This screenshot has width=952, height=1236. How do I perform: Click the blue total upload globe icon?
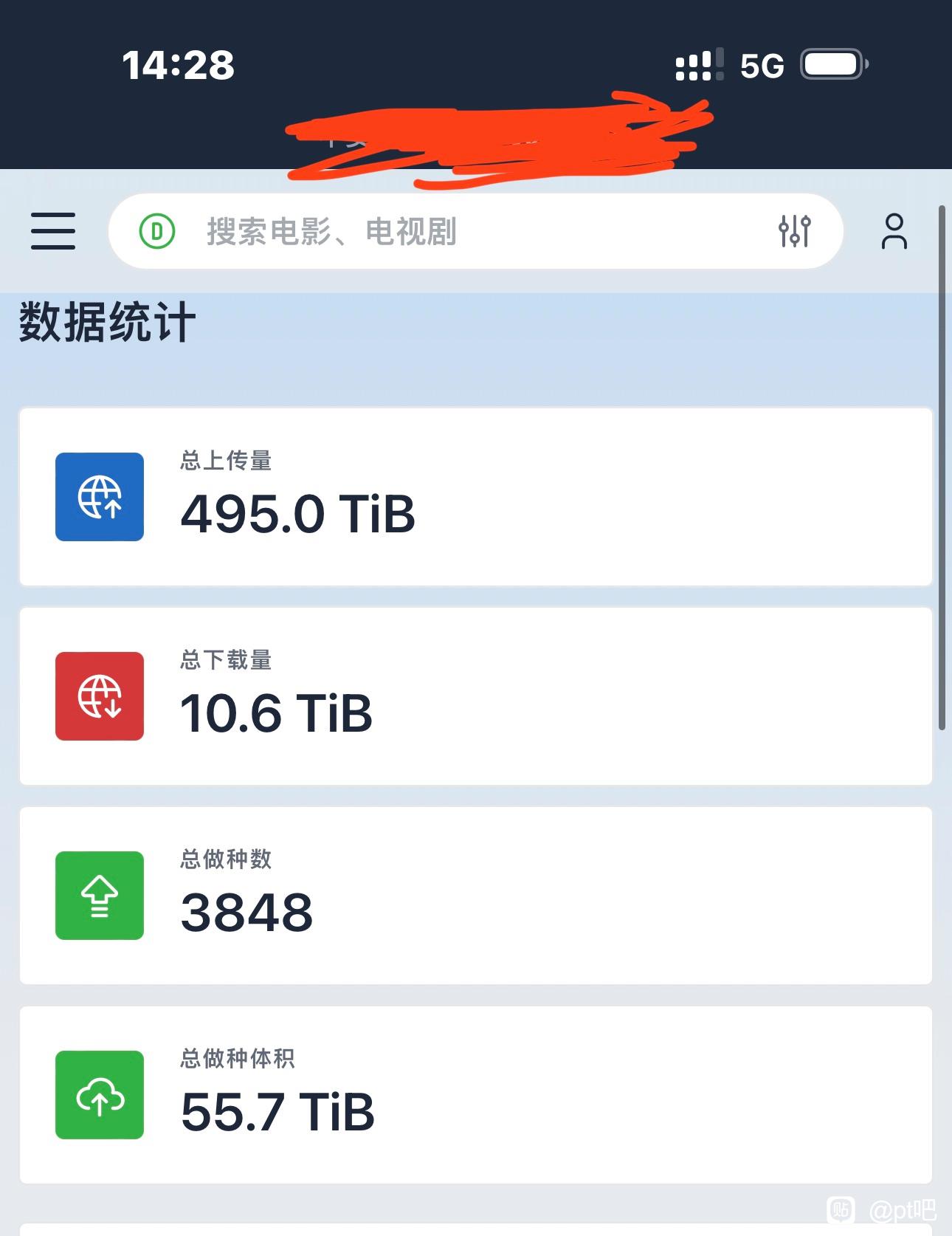pos(100,497)
